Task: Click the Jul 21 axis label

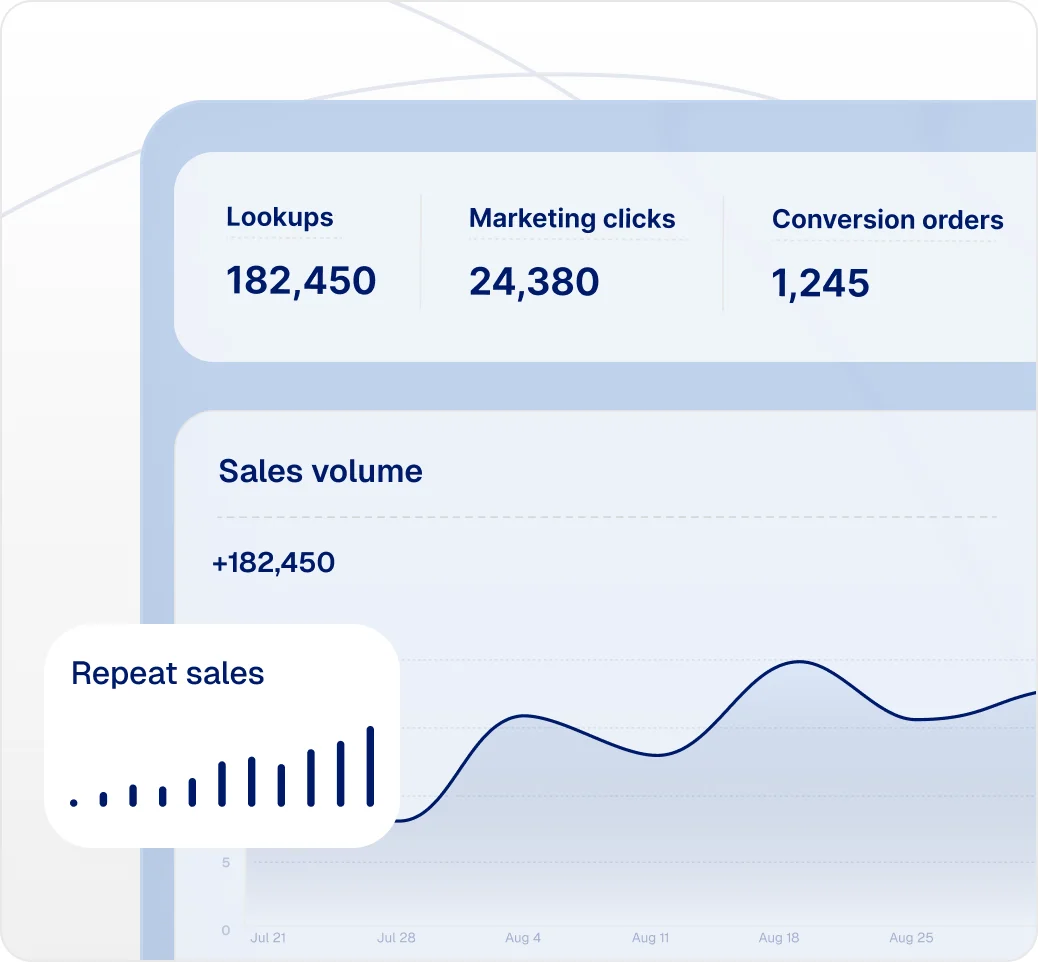Action: [x=268, y=938]
